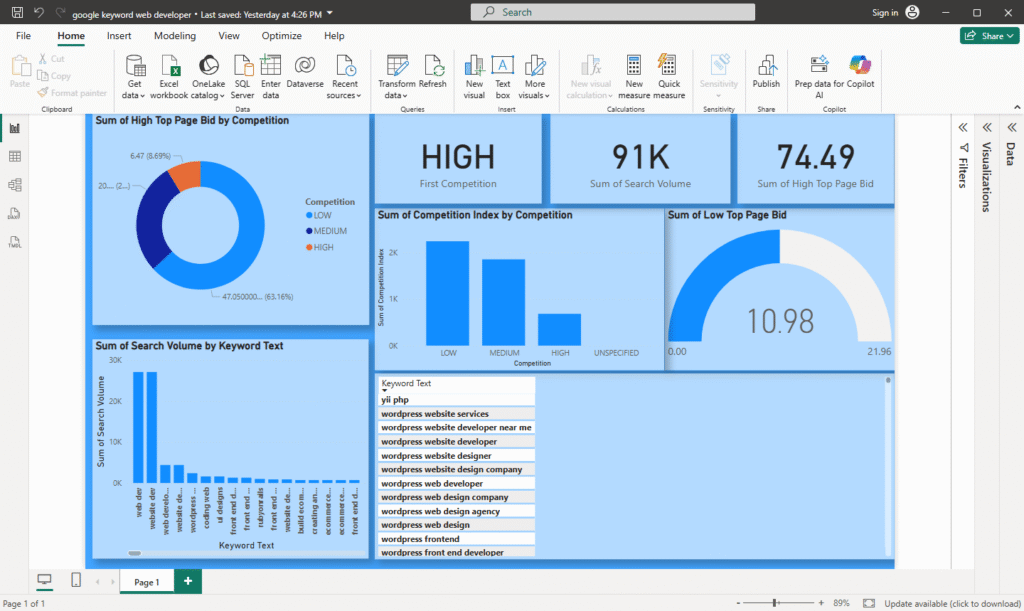This screenshot has width=1024, height=611.
Task: Select desktop layout view
Action: coord(44,580)
